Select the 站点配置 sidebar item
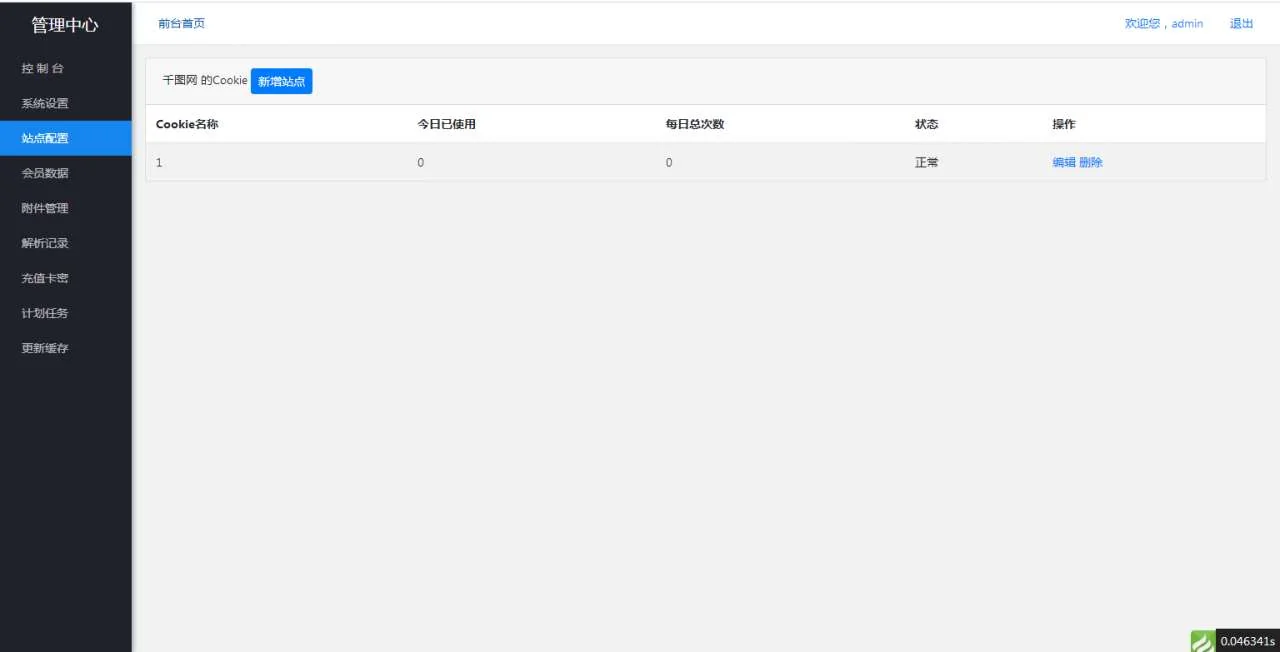 click(x=45, y=139)
